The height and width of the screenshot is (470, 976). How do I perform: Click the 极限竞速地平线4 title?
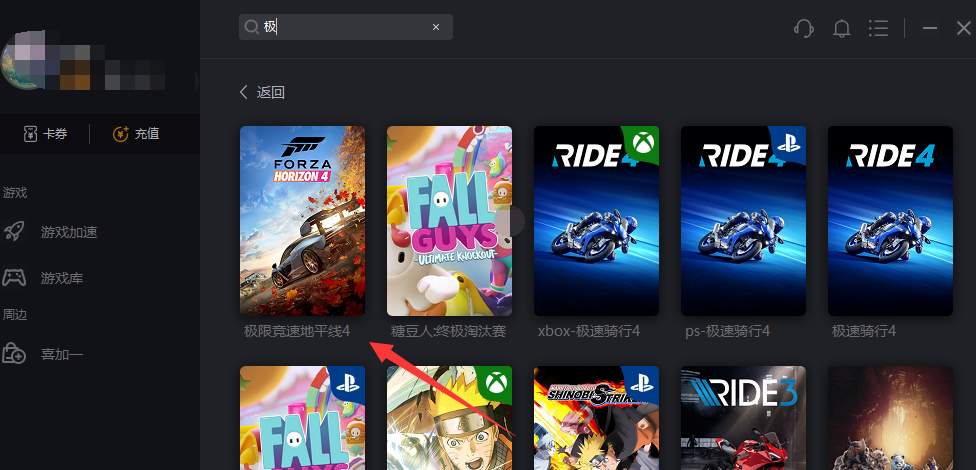point(297,331)
